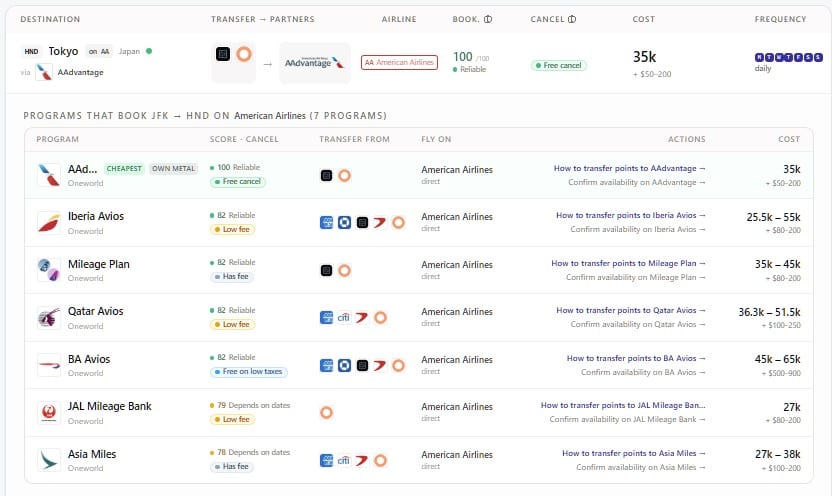The width and height of the screenshot is (832, 496).
Task: Click the daily frequency day dots
Action: pos(788,57)
